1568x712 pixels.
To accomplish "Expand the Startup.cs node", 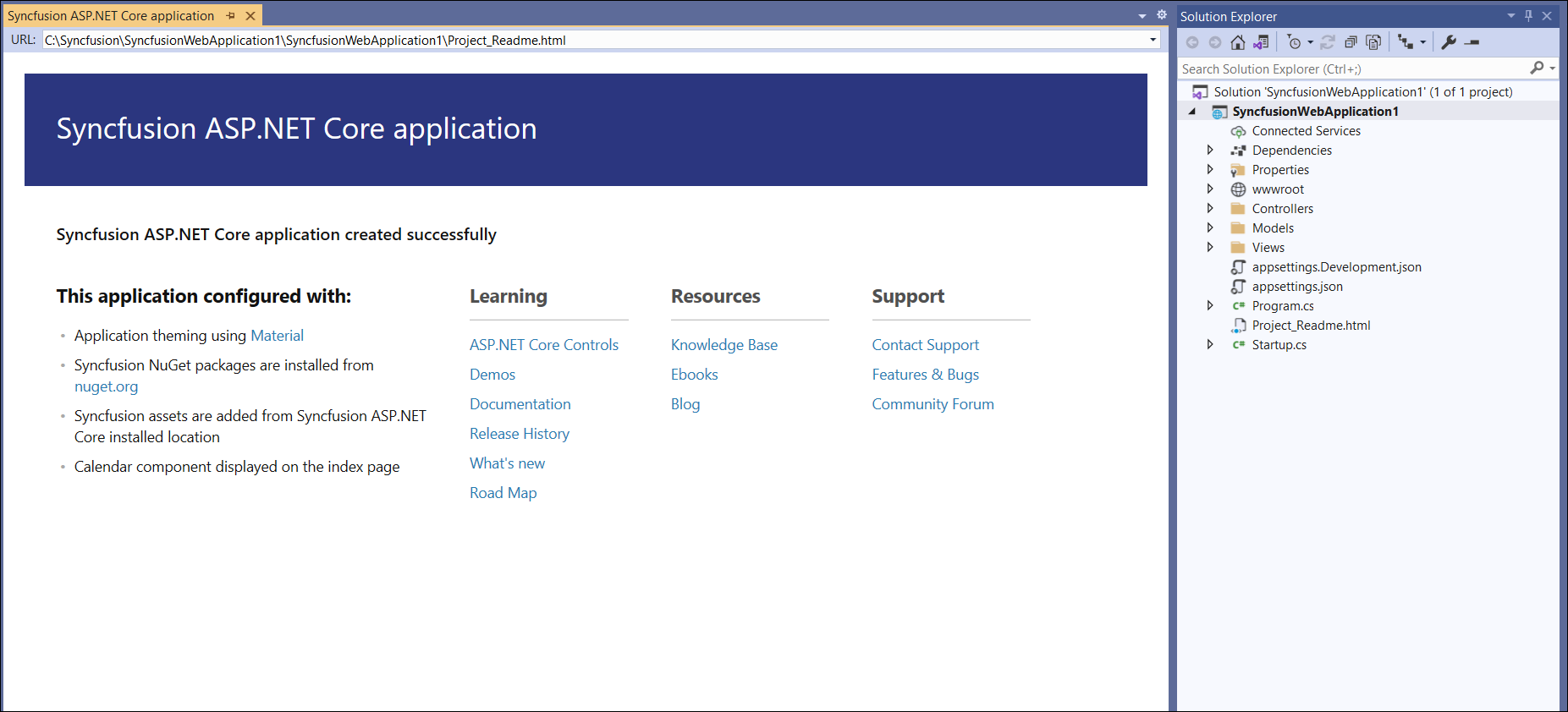I will pyautogui.click(x=1210, y=344).
